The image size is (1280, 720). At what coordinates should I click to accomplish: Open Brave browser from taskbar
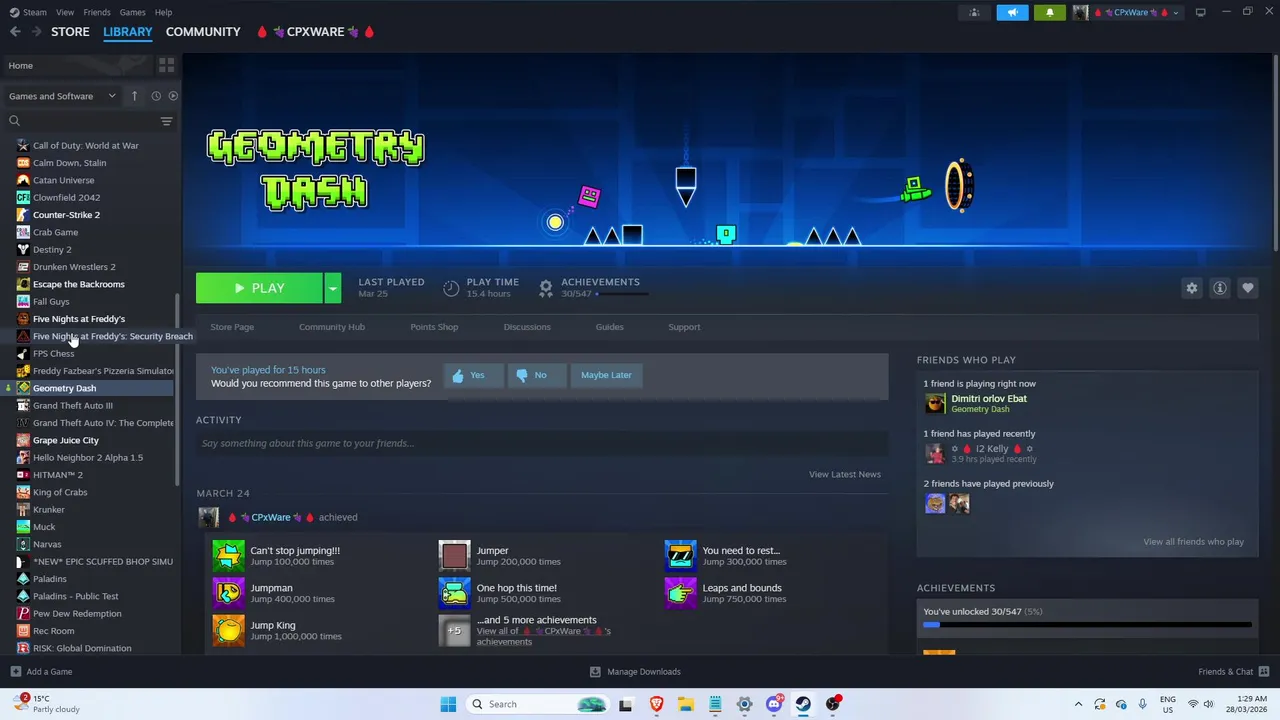656,704
